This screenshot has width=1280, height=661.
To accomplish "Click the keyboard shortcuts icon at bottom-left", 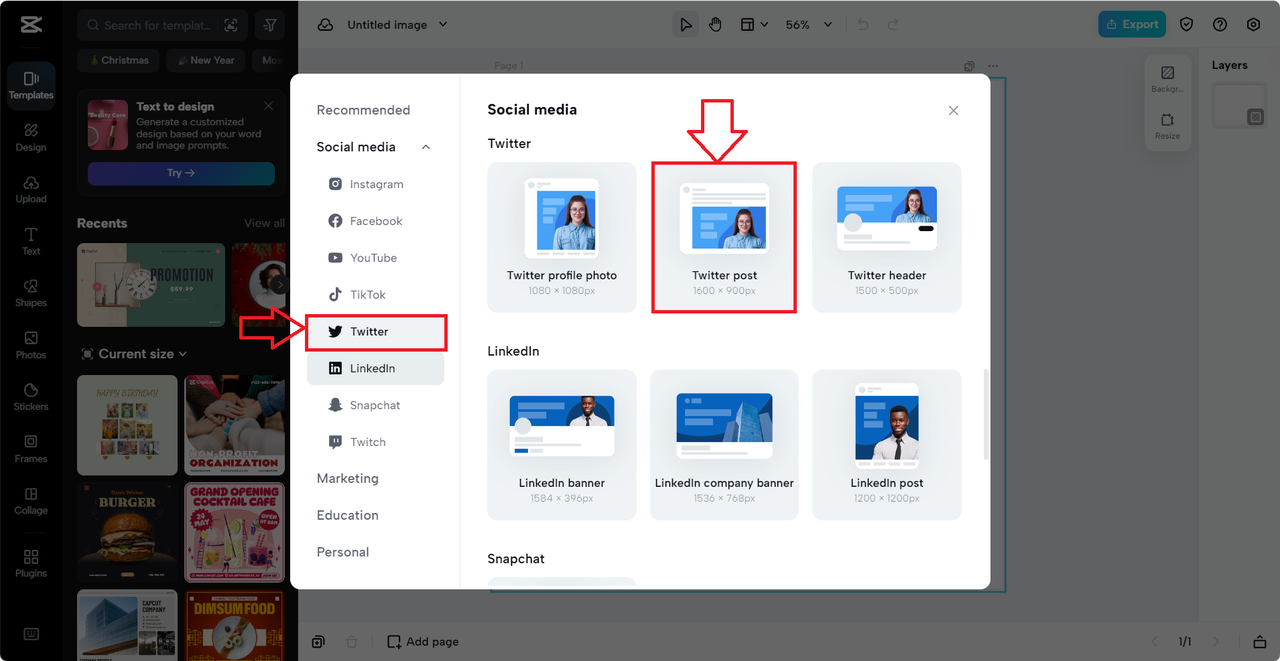I will click(31, 634).
